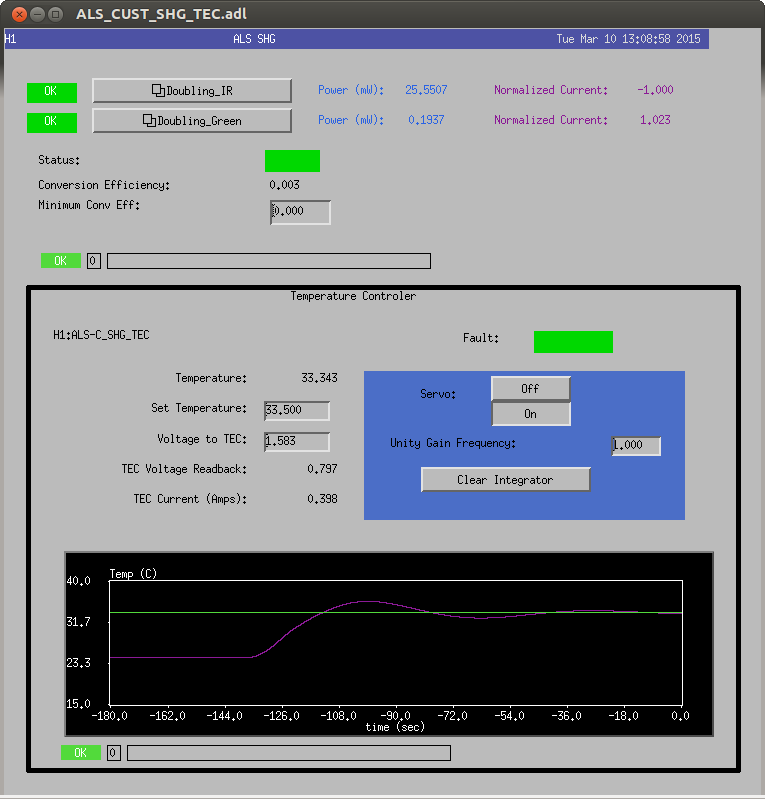The image size is (765, 799).
Task: Click the temperature strip chart plot
Action: [389, 644]
